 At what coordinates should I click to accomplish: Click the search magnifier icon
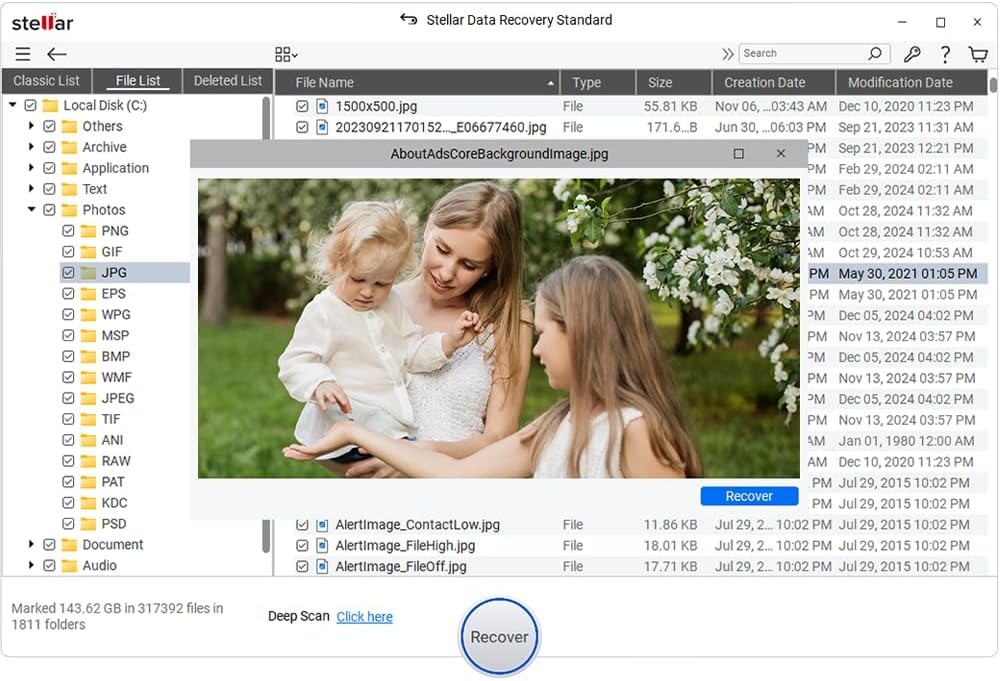(875, 53)
